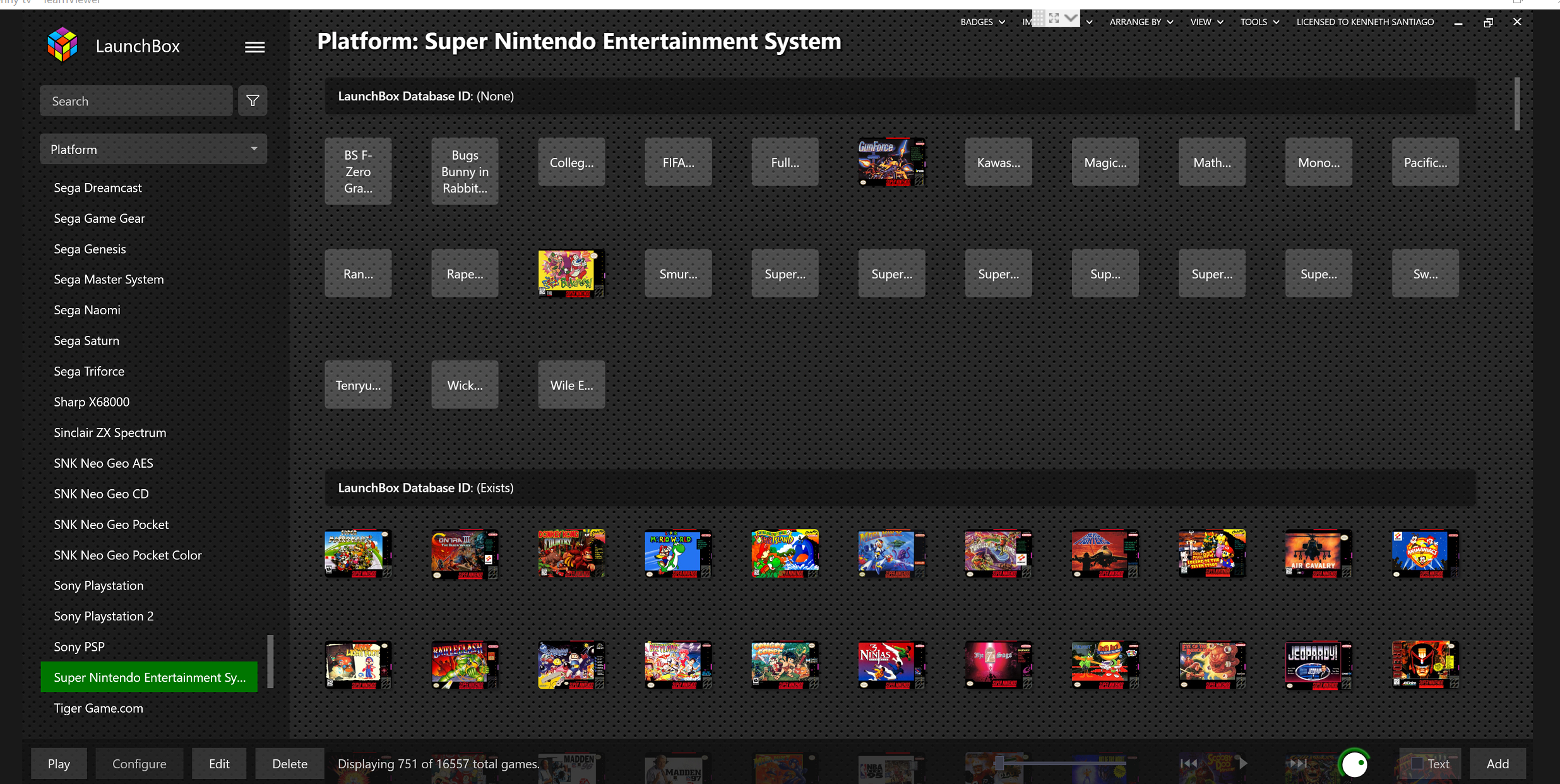Select Sega Dreamcast platform
Viewport: 1560px width, 784px height.
[98, 187]
